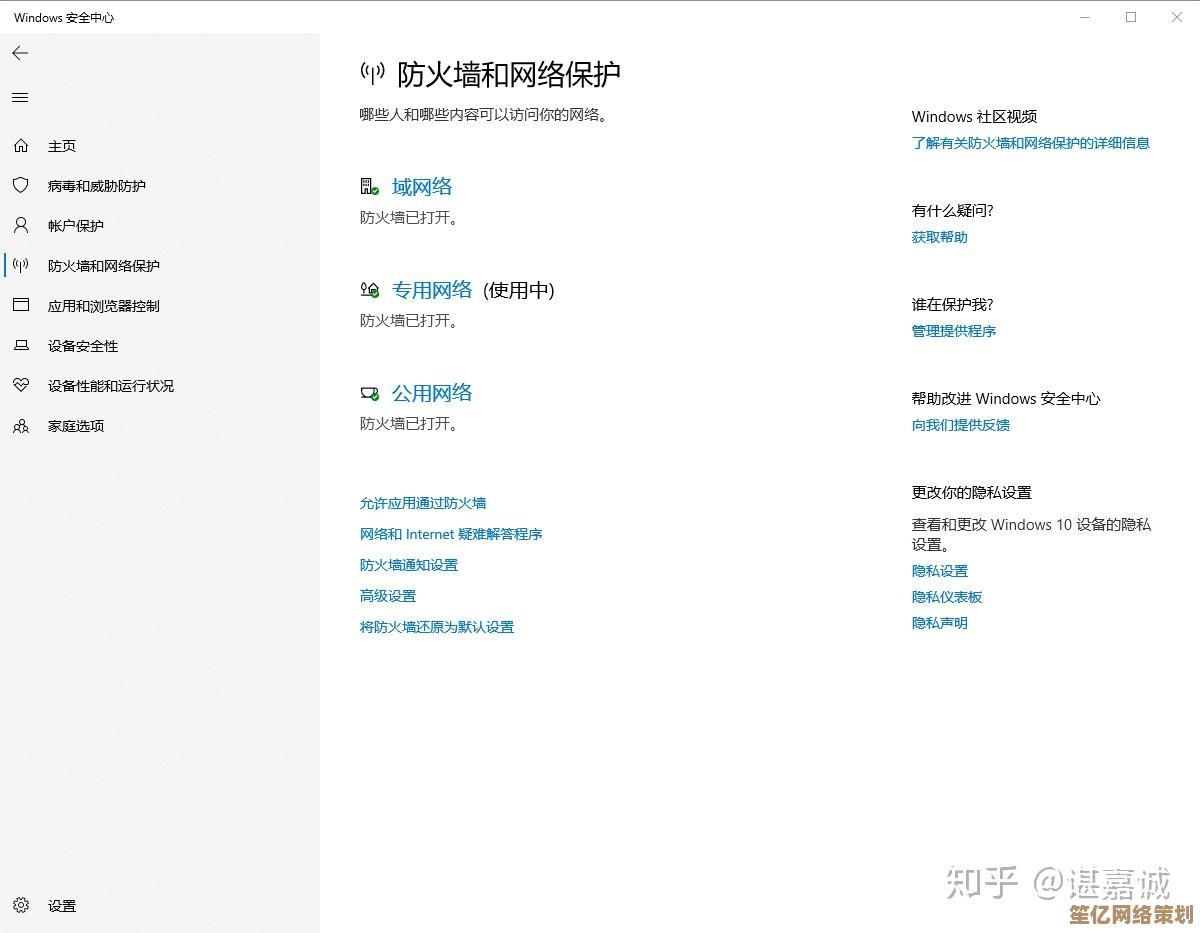The image size is (1200, 933).
Task: Click the shield icon for 病毒和威胁防护
Action: (21, 186)
